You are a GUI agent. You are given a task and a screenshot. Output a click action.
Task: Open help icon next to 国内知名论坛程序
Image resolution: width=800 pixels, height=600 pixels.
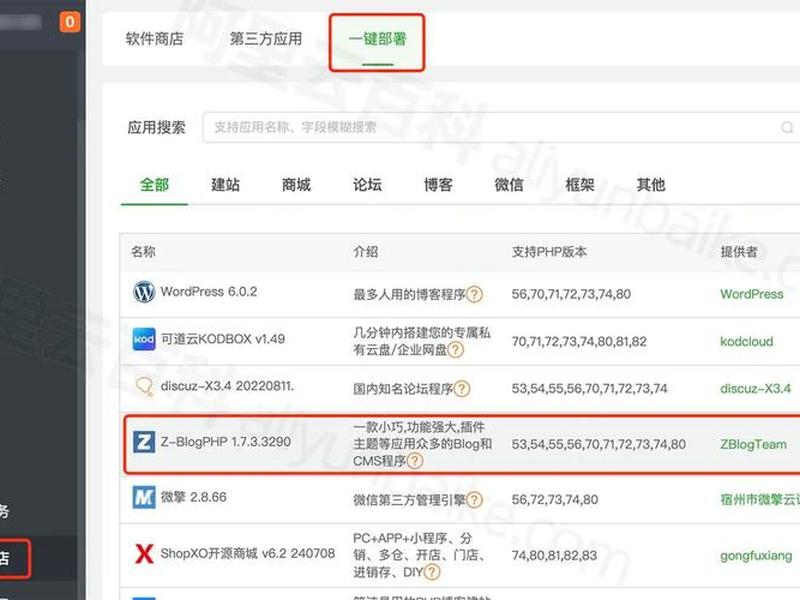462,389
